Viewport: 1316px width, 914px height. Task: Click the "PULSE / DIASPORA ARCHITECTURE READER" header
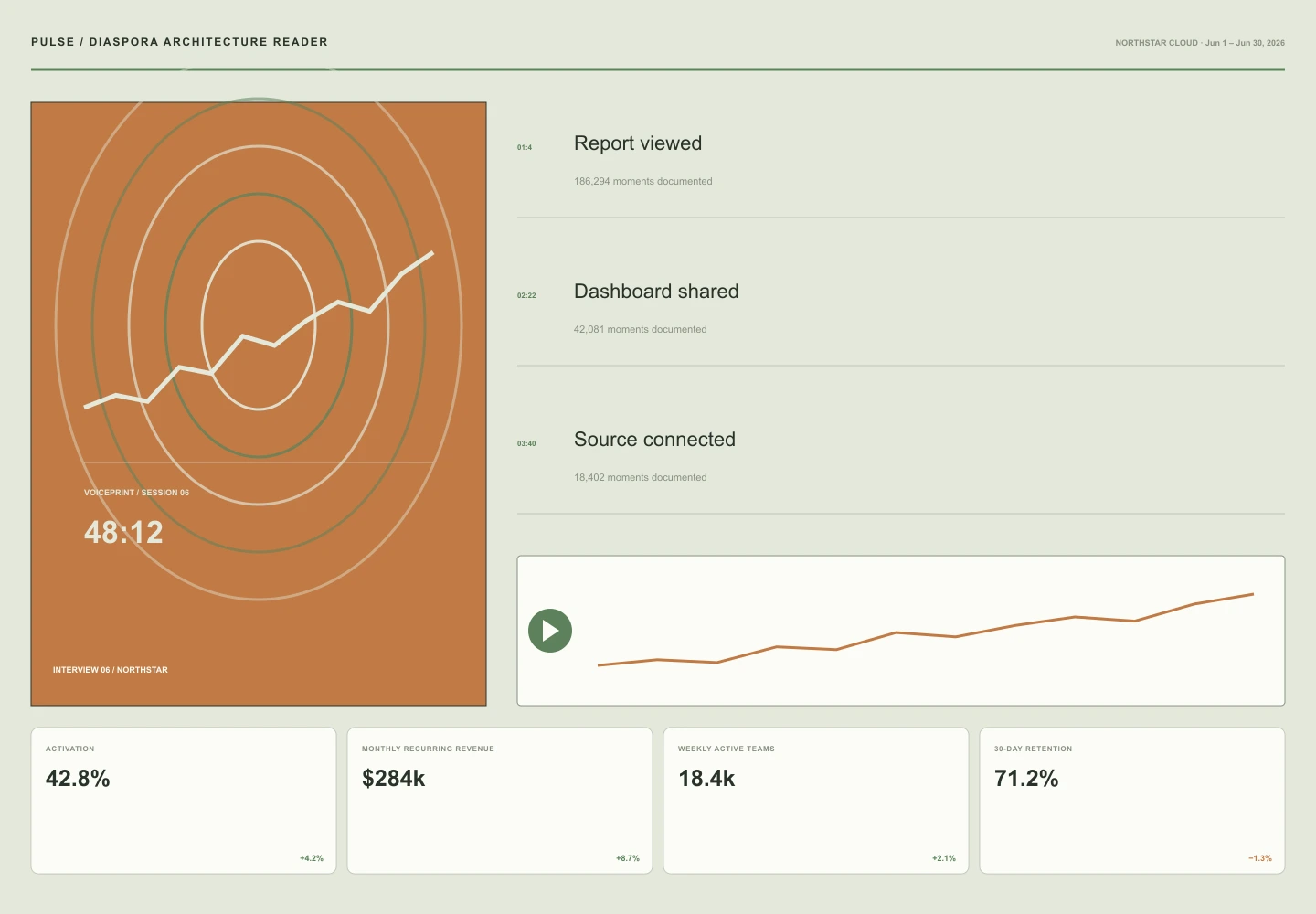pyautogui.click(x=179, y=42)
